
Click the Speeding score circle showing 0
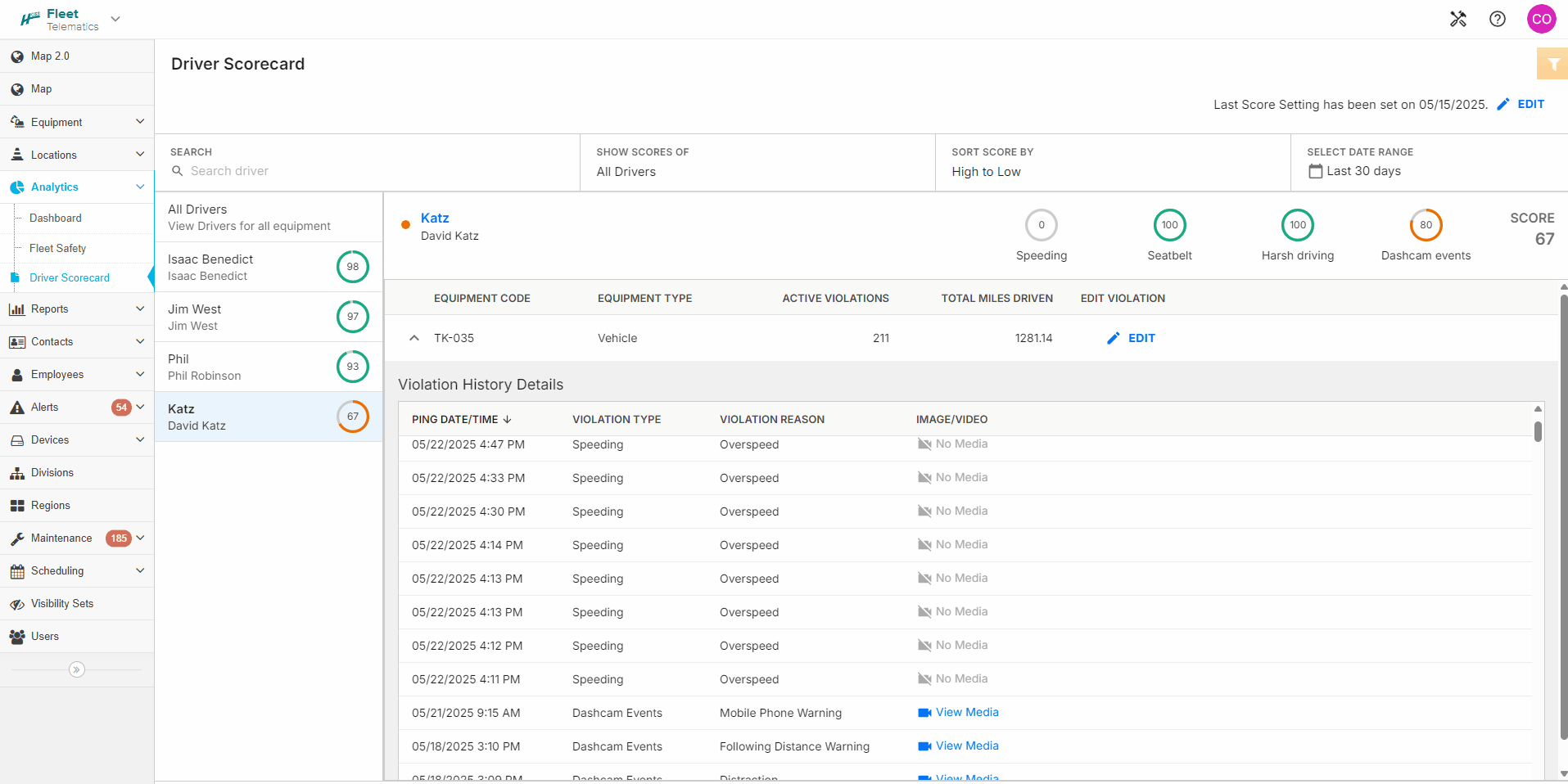tap(1042, 225)
